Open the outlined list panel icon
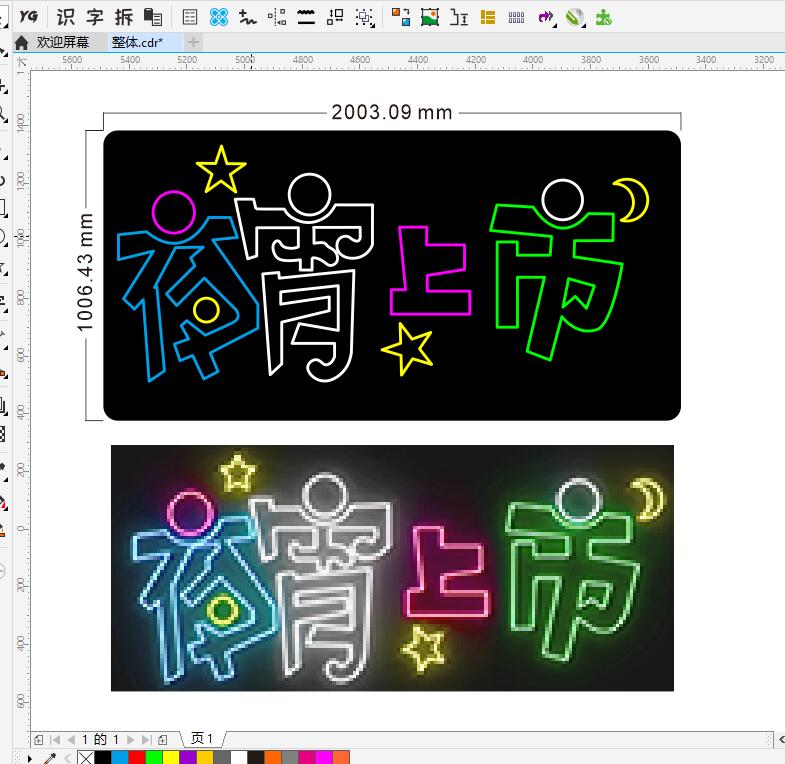This screenshot has width=785, height=764. point(190,18)
